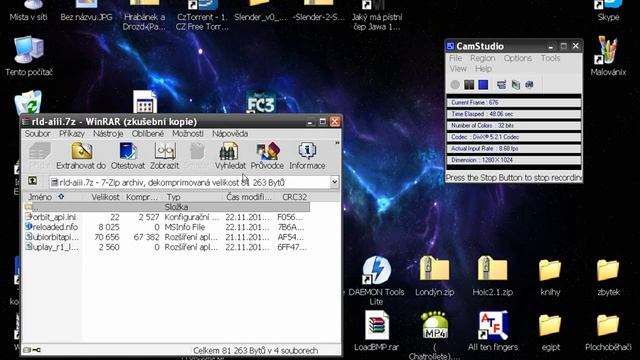The width and height of the screenshot is (640, 360).
Task: Select Bez názvu.JPG desktop file
Action: (x=86, y=10)
